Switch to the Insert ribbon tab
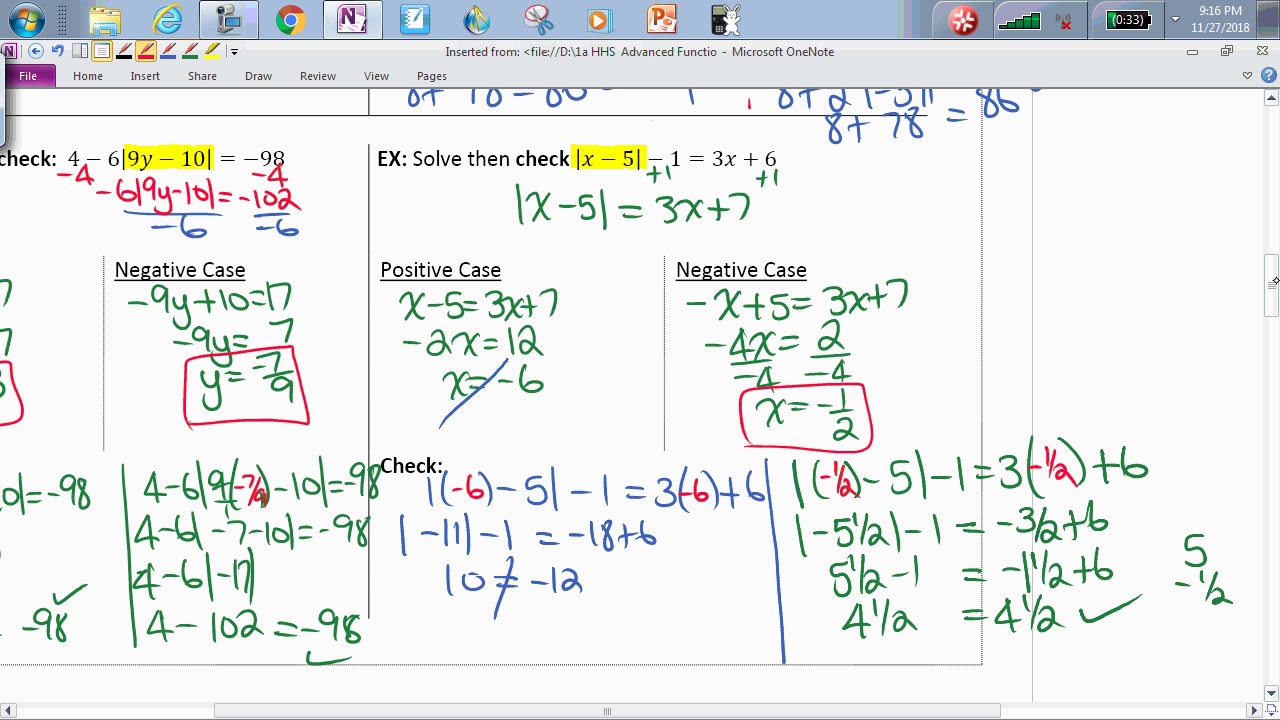The width and height of the screenshot is (1280, 720). click(x=145, y=76)
